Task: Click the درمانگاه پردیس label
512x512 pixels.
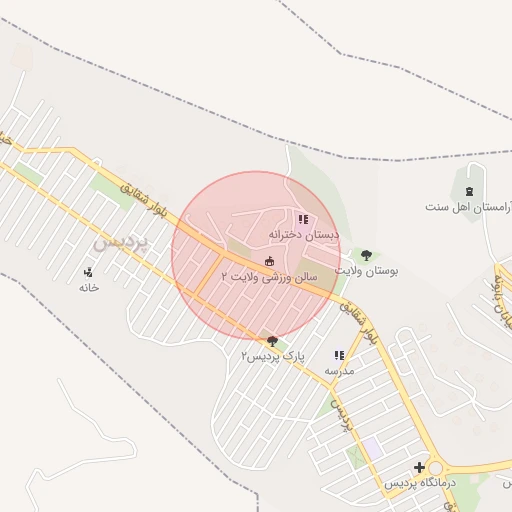Action: point(420,483)
